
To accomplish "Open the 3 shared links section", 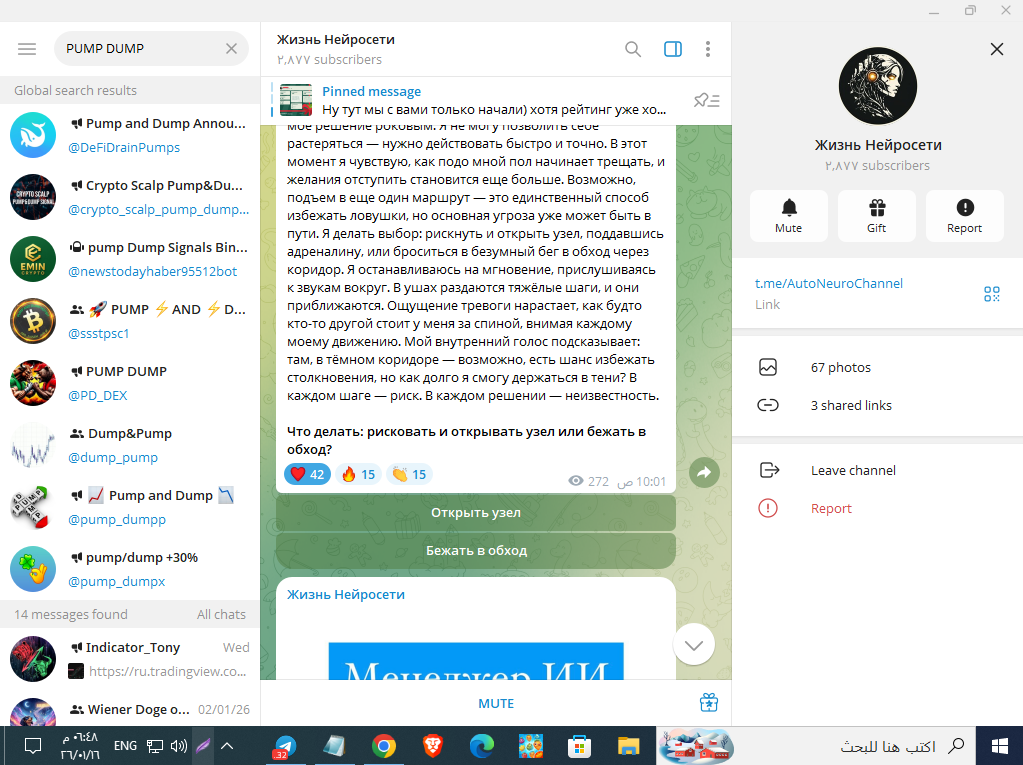I will (x=878, y=406).
